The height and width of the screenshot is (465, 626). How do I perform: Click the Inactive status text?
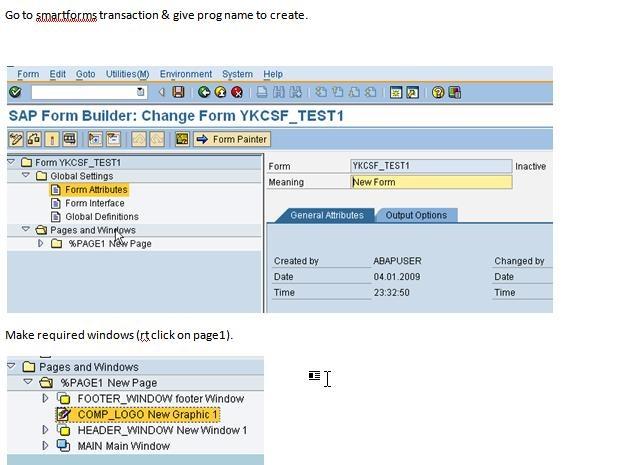pyautogui.click(x=530, y=166)
